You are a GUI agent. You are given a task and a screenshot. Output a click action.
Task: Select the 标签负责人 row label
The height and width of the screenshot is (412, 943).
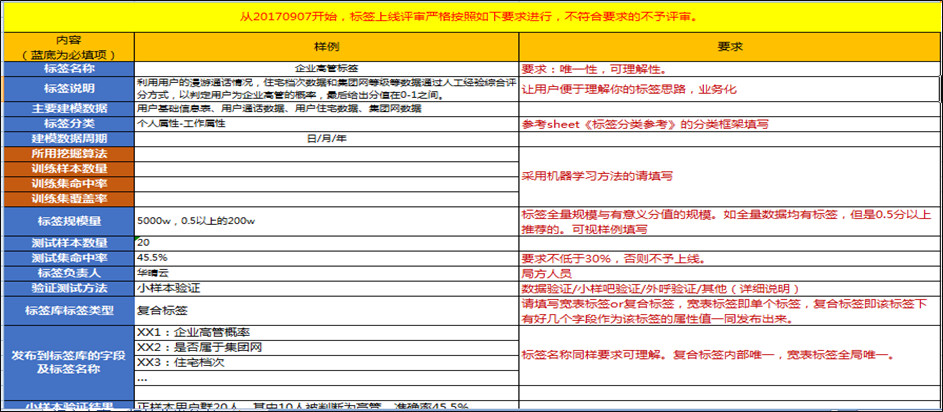69,274
